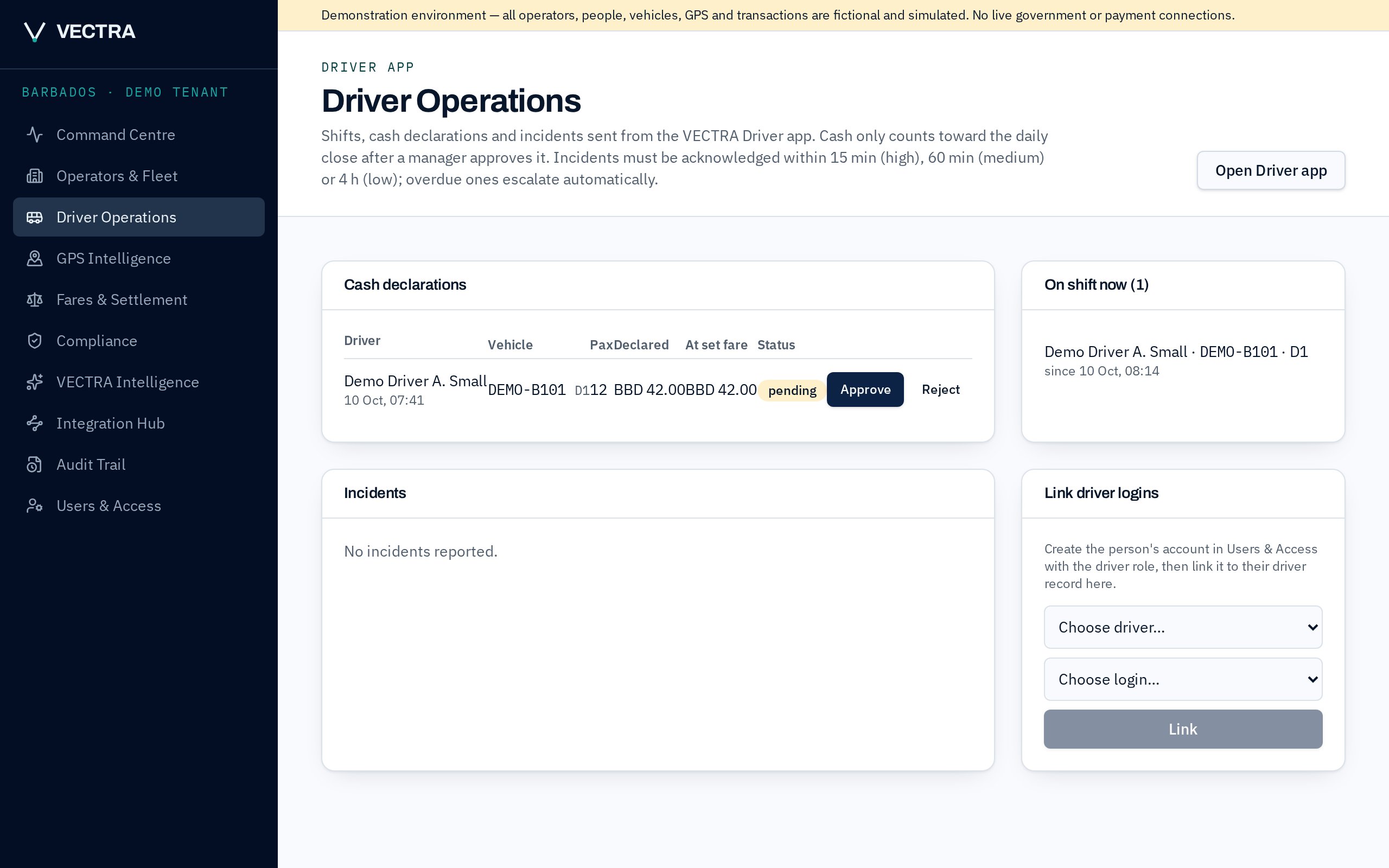The image size is (1389, 868).
Task: Click the declaration time '10 Oct, 07:41'
Action: (384, 401)
